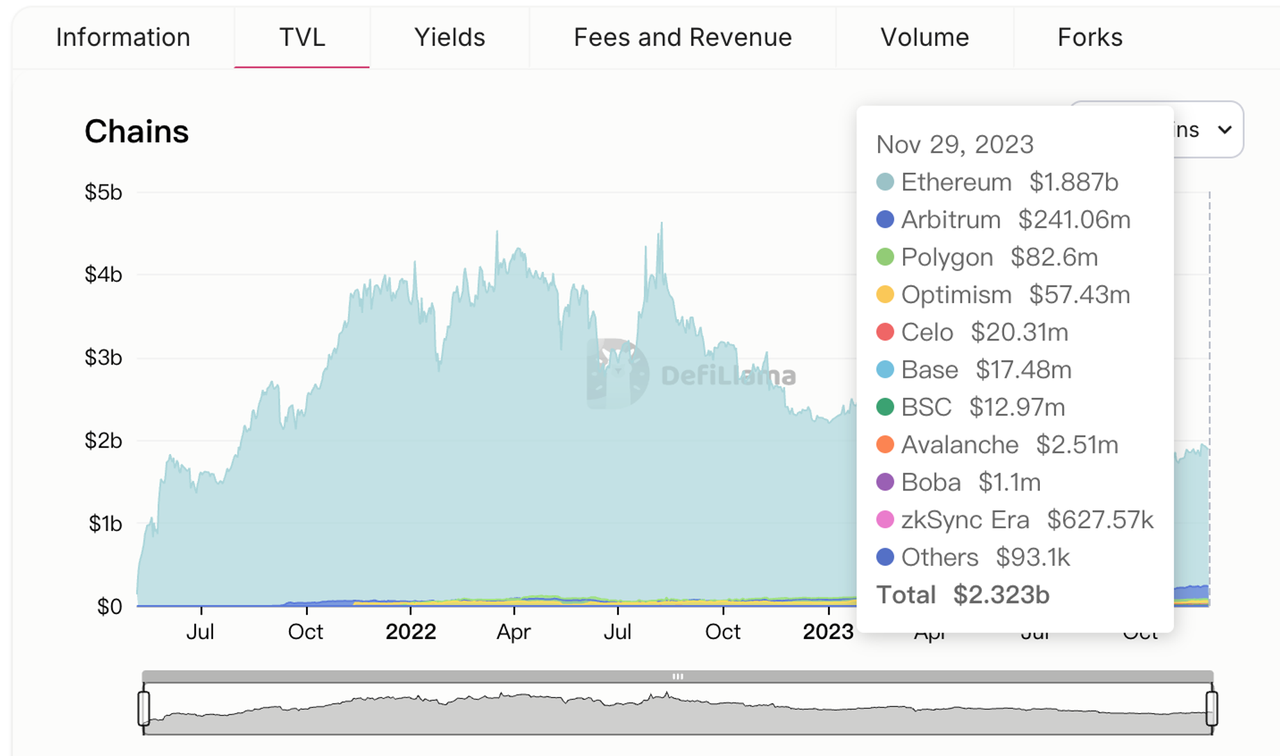Go to the Volume tab
This screenshot has height=756, width=1280.
(x=924, y=38)
